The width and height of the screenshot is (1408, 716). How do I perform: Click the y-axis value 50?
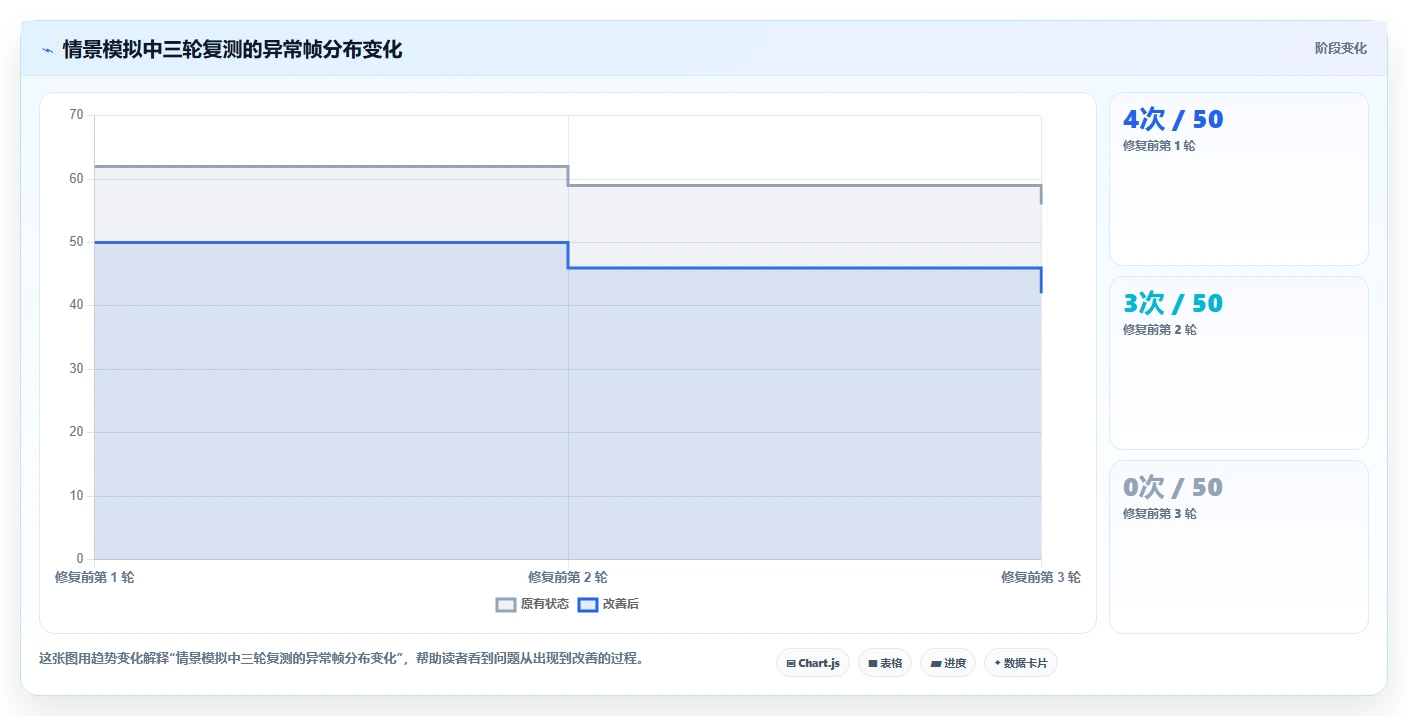[76, 242]
